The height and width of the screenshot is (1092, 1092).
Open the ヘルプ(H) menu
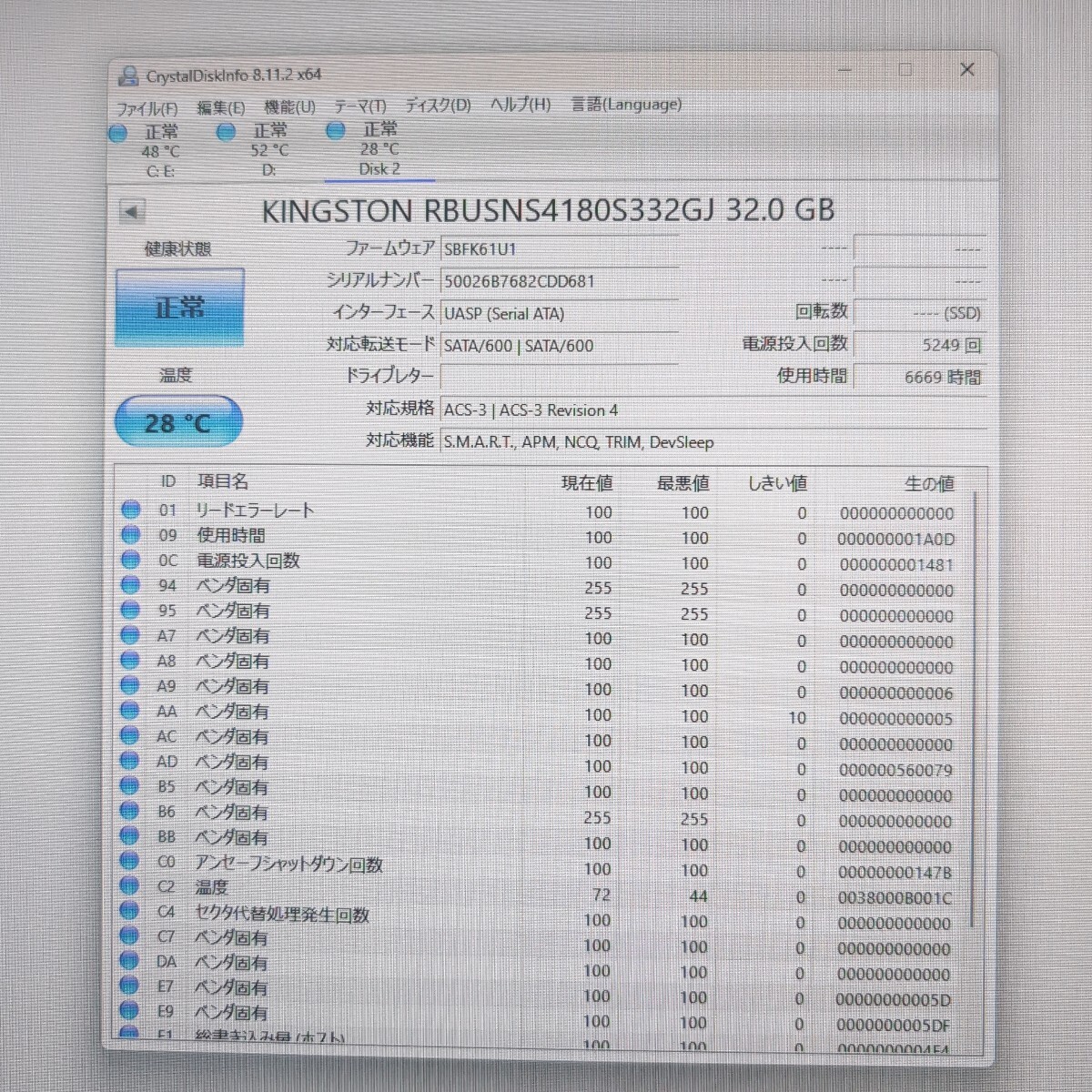521,104
